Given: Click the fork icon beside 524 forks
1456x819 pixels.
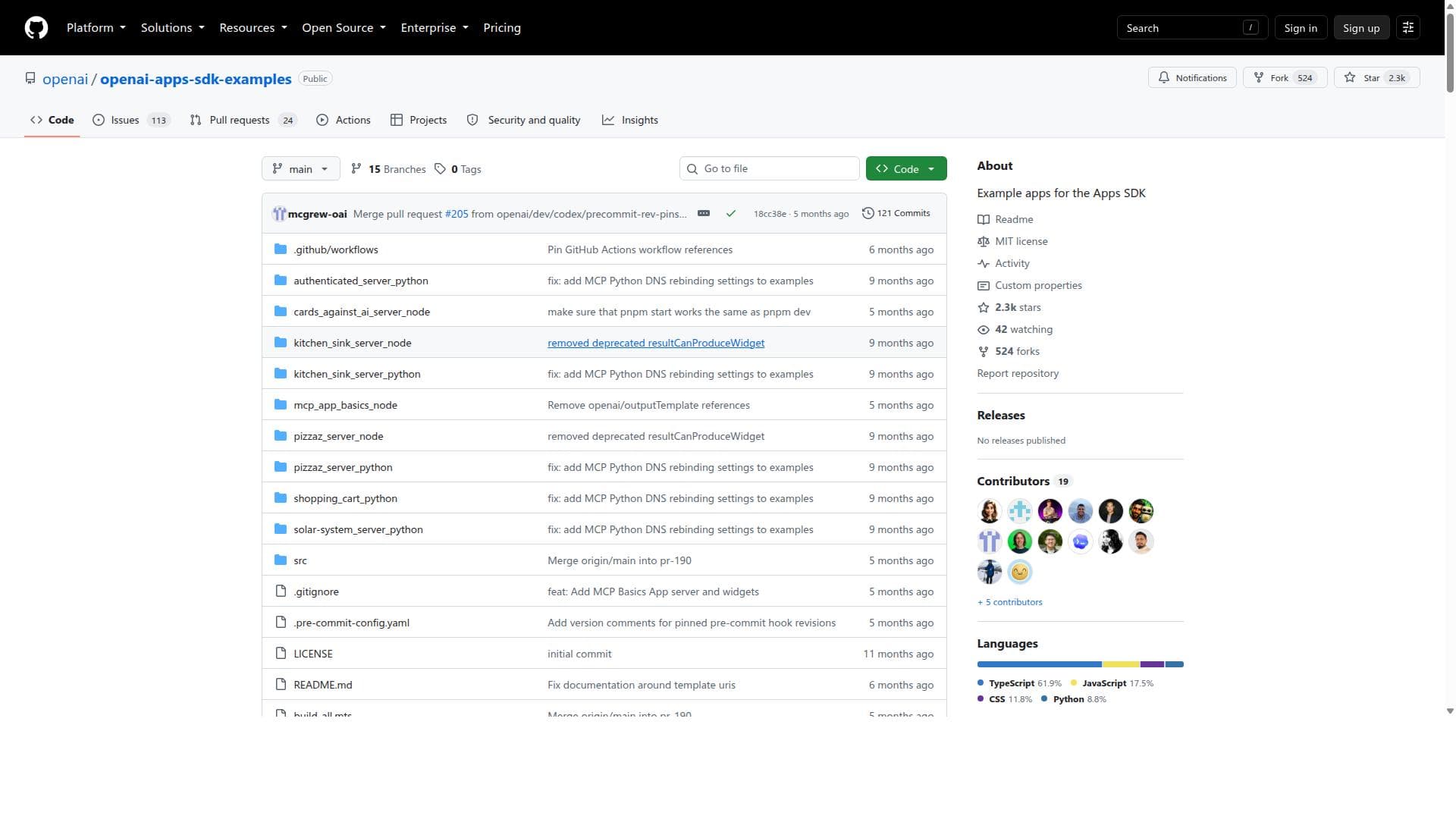Looking at the screenshot, I should (984, 352).
